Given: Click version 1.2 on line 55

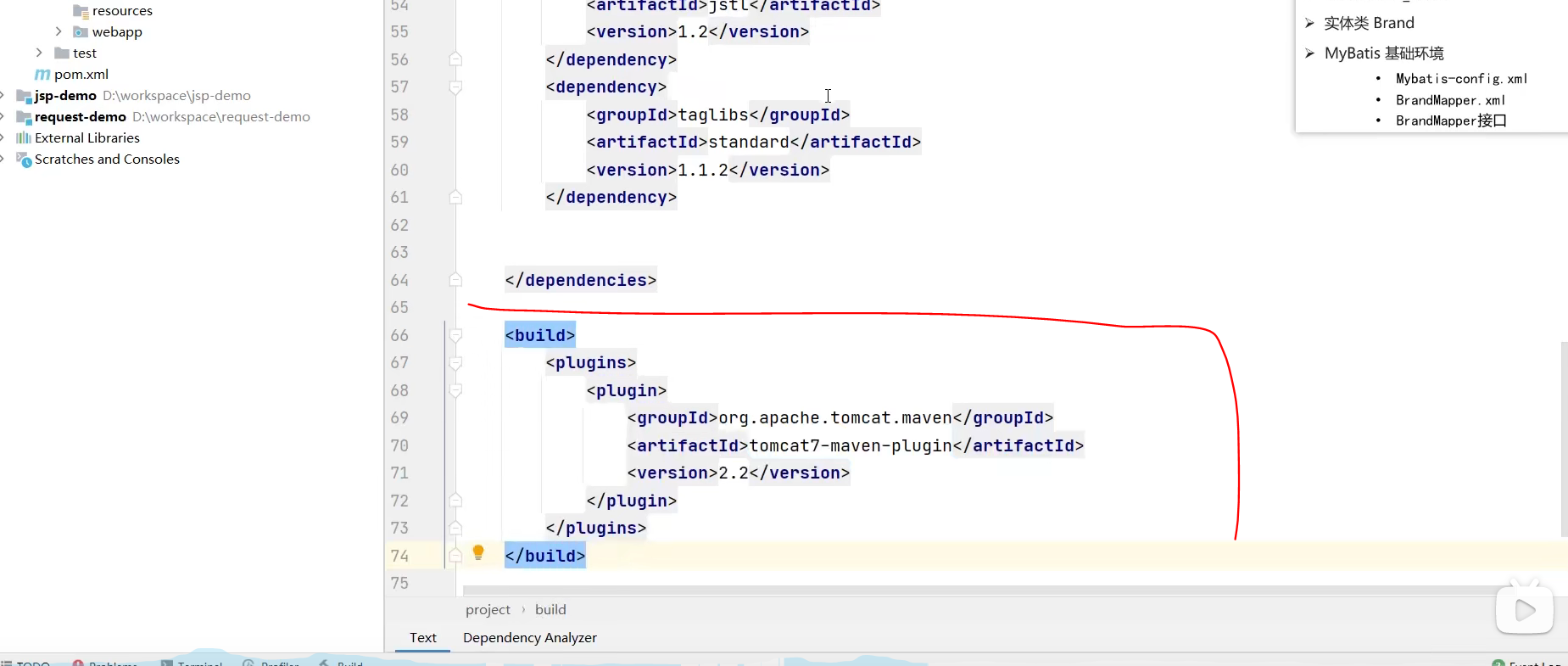Looking at the screenshot, I should [x=693, y=32].
